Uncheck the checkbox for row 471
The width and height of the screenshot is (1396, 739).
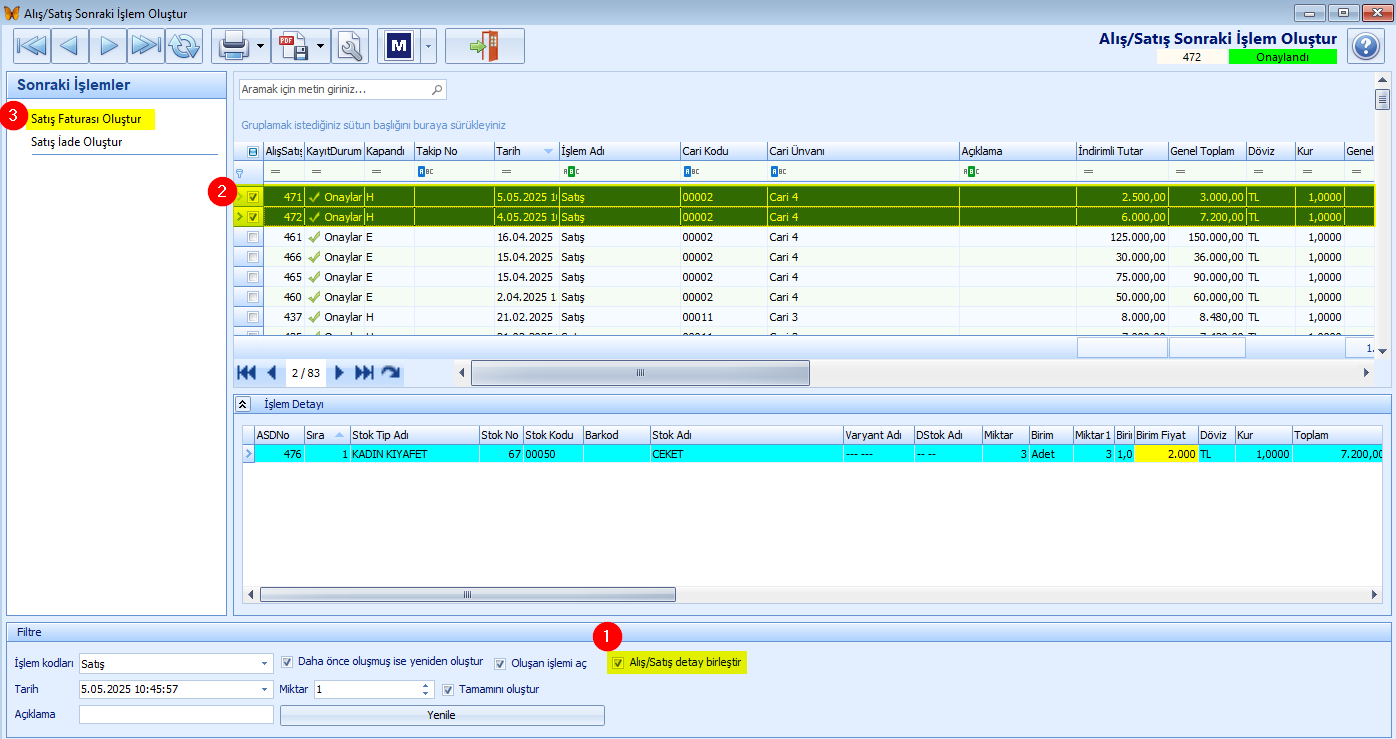[x=253, y=197]
